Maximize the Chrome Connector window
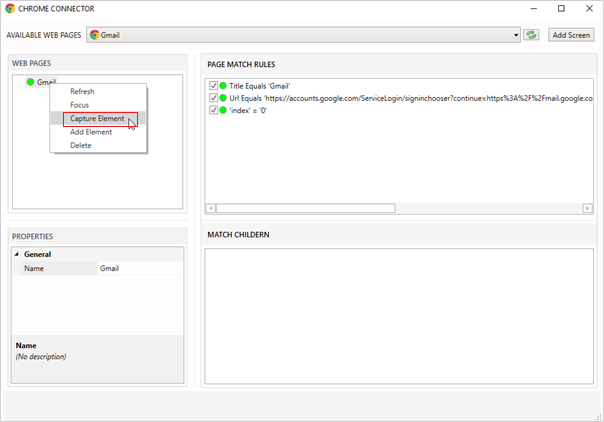This screenshot has height=422, width=604. click(x=561, y=8)
